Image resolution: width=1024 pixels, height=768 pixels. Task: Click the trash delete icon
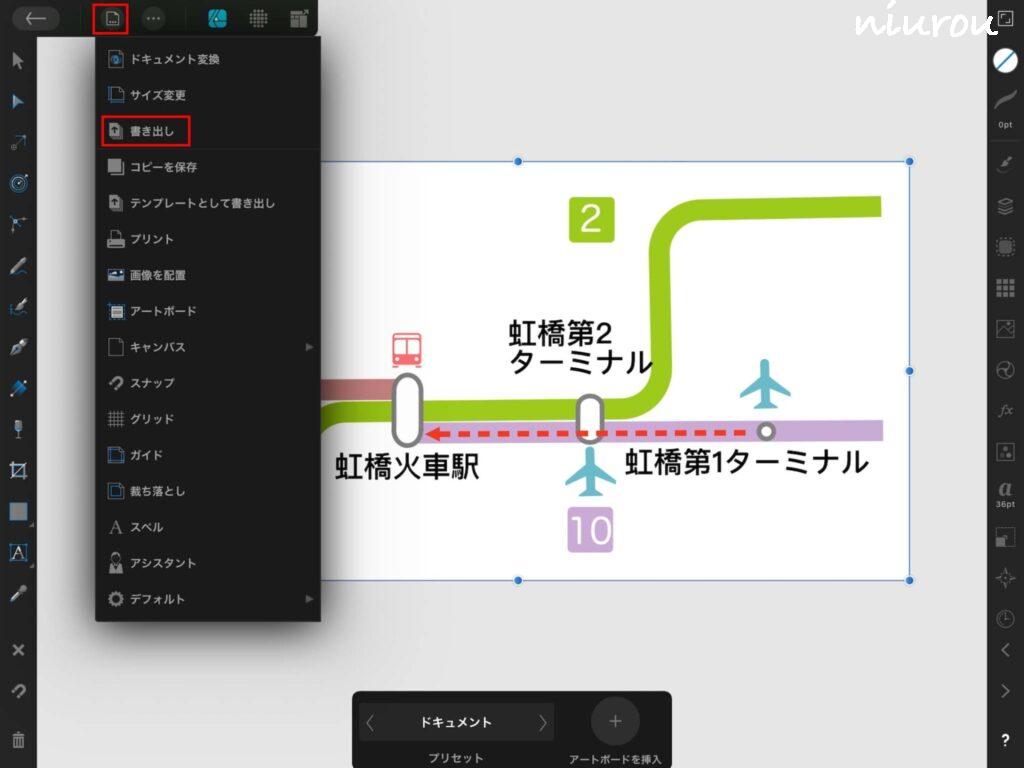pos(18,740)
